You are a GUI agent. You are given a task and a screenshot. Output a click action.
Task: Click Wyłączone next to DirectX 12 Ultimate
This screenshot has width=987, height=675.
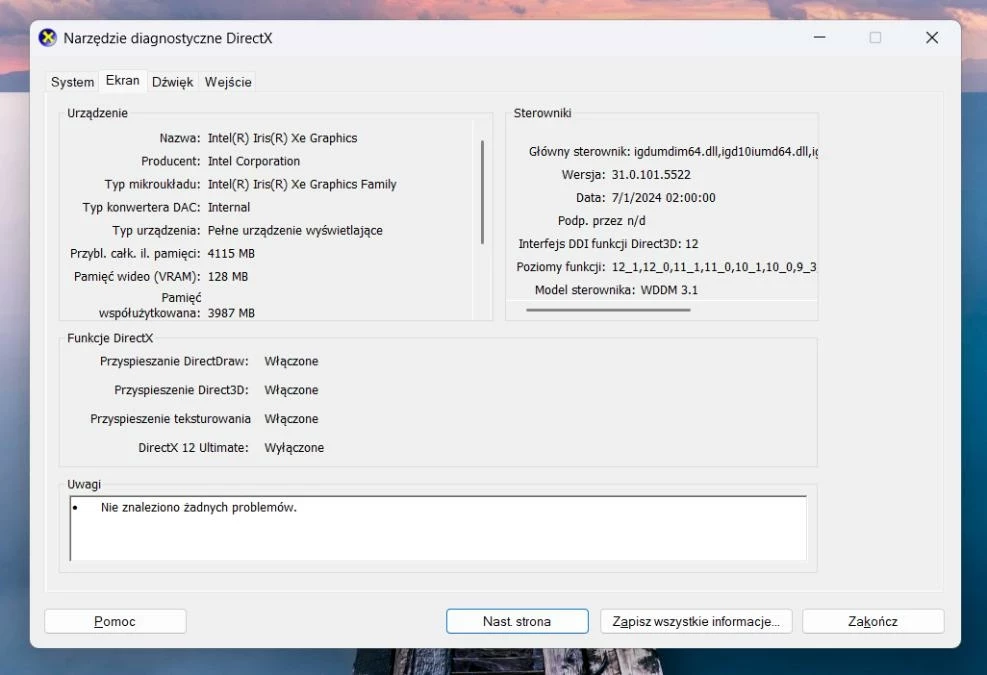pos(294,448)
